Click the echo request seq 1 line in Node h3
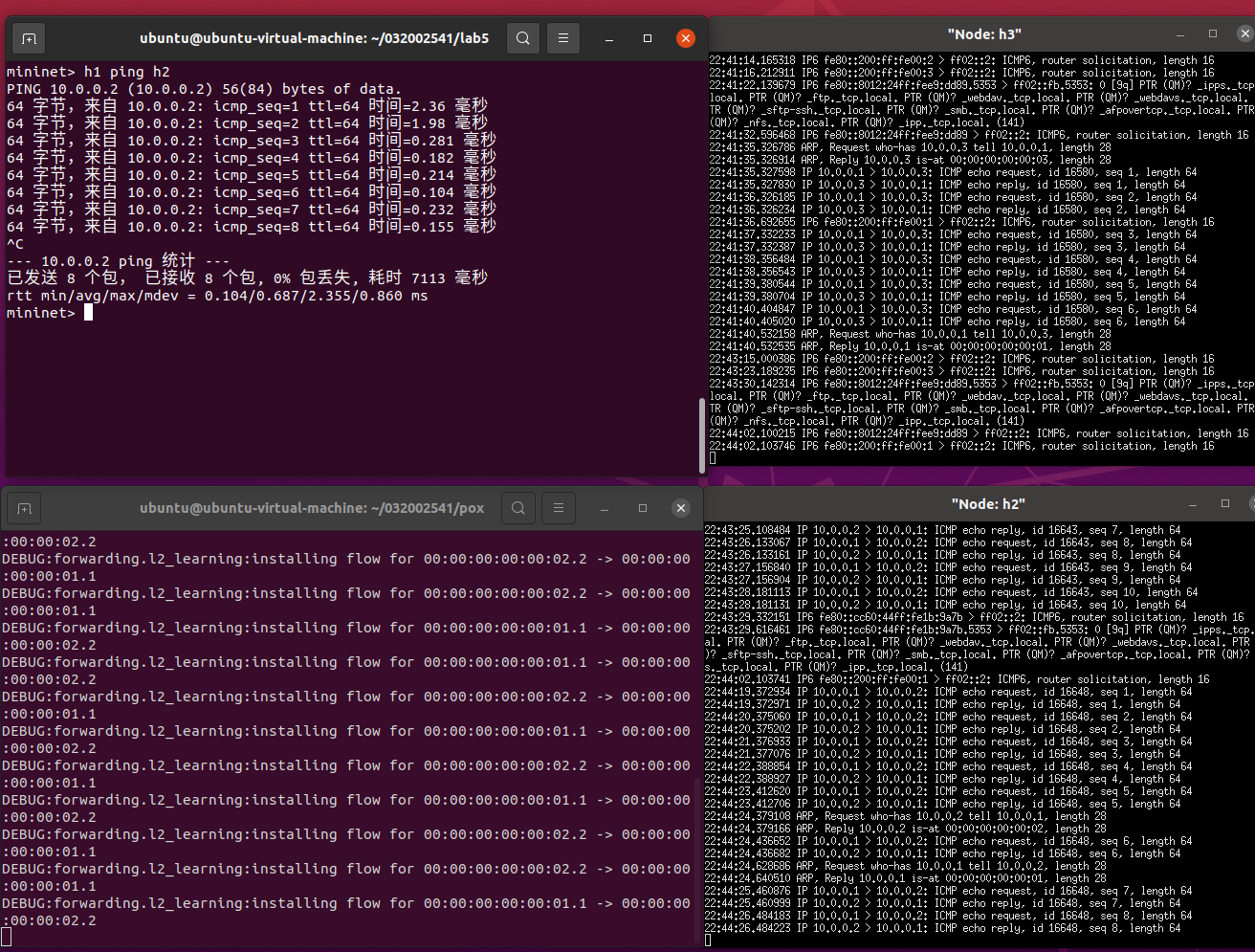 tap(953, 172)
